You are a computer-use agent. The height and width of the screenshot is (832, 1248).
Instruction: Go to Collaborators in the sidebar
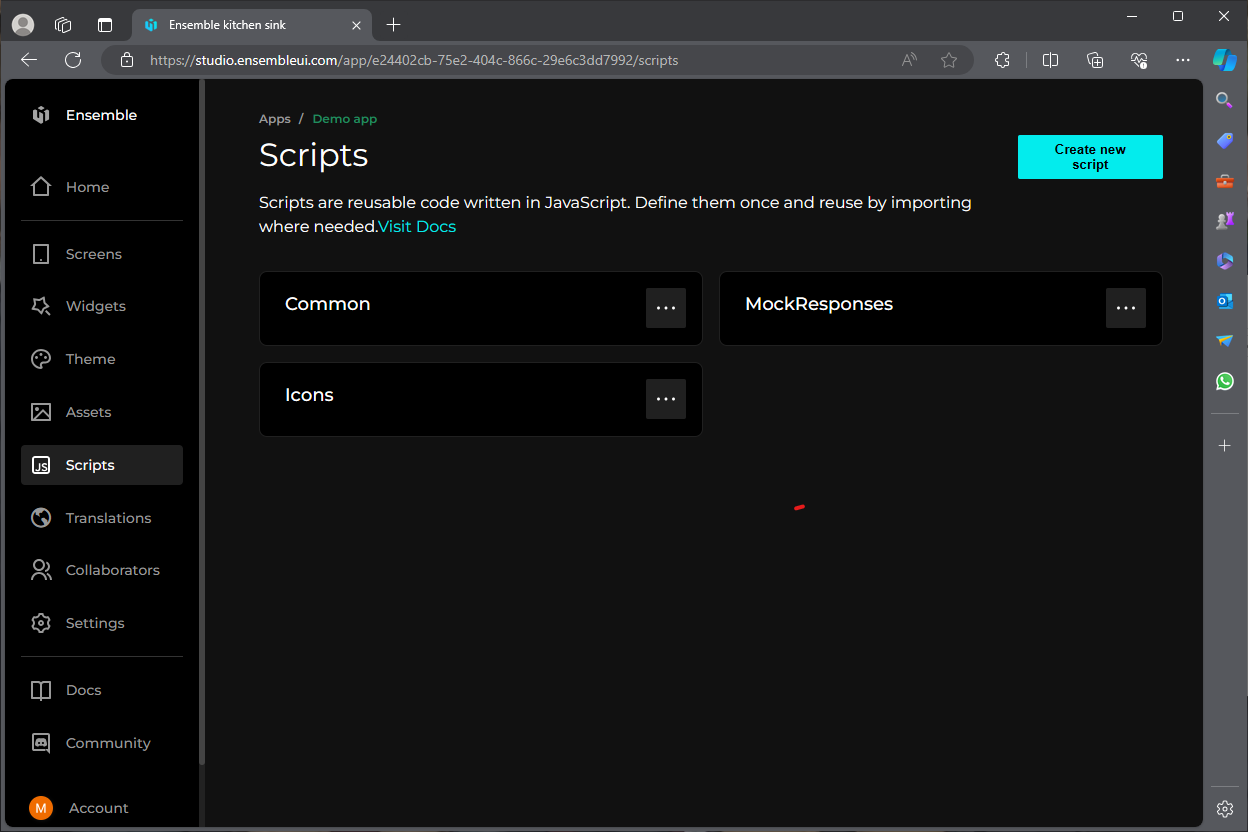coord(112,570)
